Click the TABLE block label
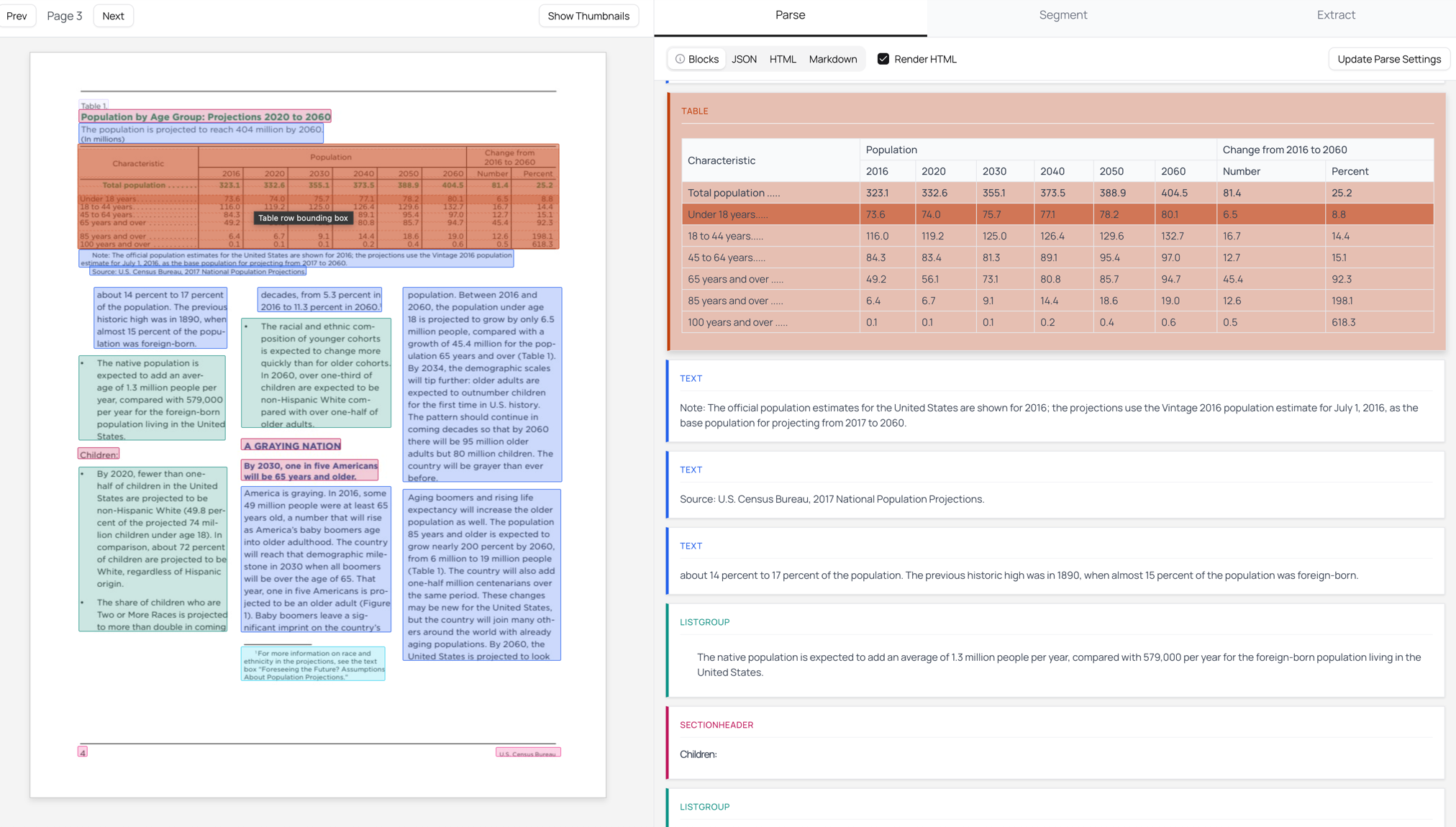Screen dimensions: 1456x827 tap(694, 111)
